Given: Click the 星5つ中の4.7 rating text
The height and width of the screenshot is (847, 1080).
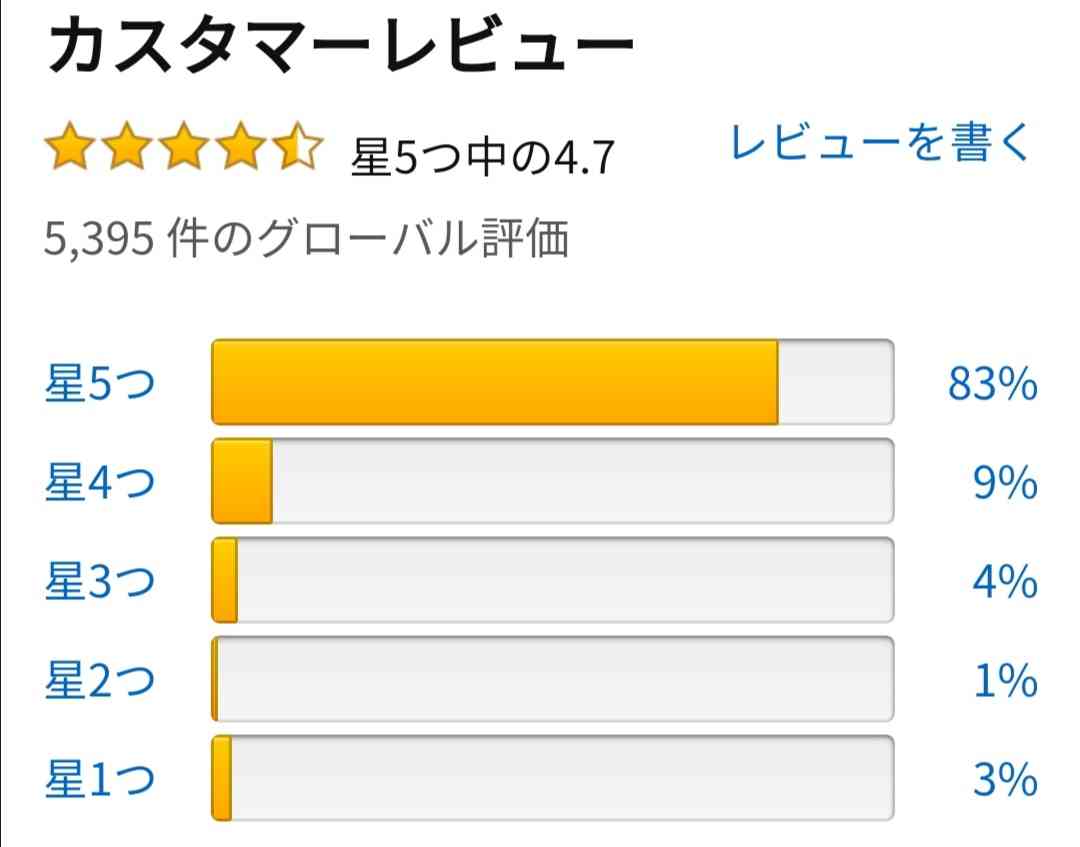Looking at the screenshot, I should (482, 157).
